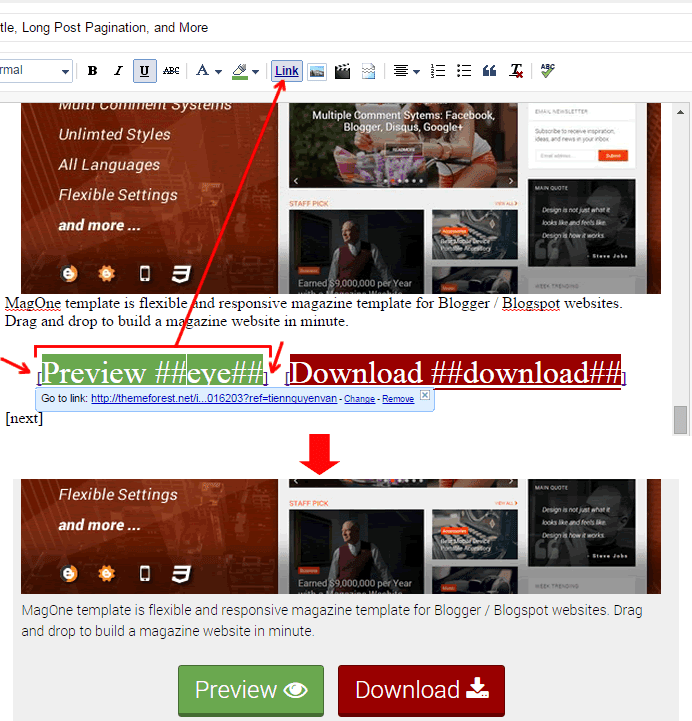The image size is (692, 721).
Task: Toggle bold formatting in the editor toolbar
Action: [x=92, y=71]
